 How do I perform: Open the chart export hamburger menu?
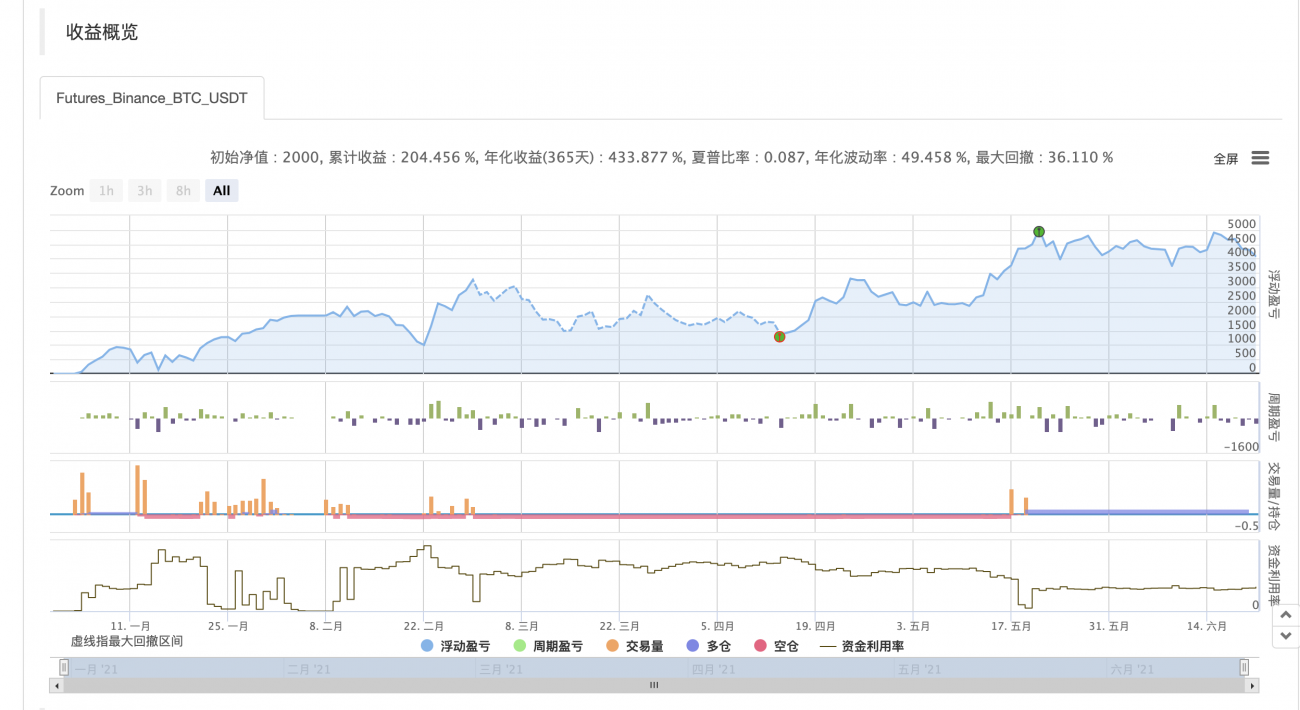(x=1260, y=157)
